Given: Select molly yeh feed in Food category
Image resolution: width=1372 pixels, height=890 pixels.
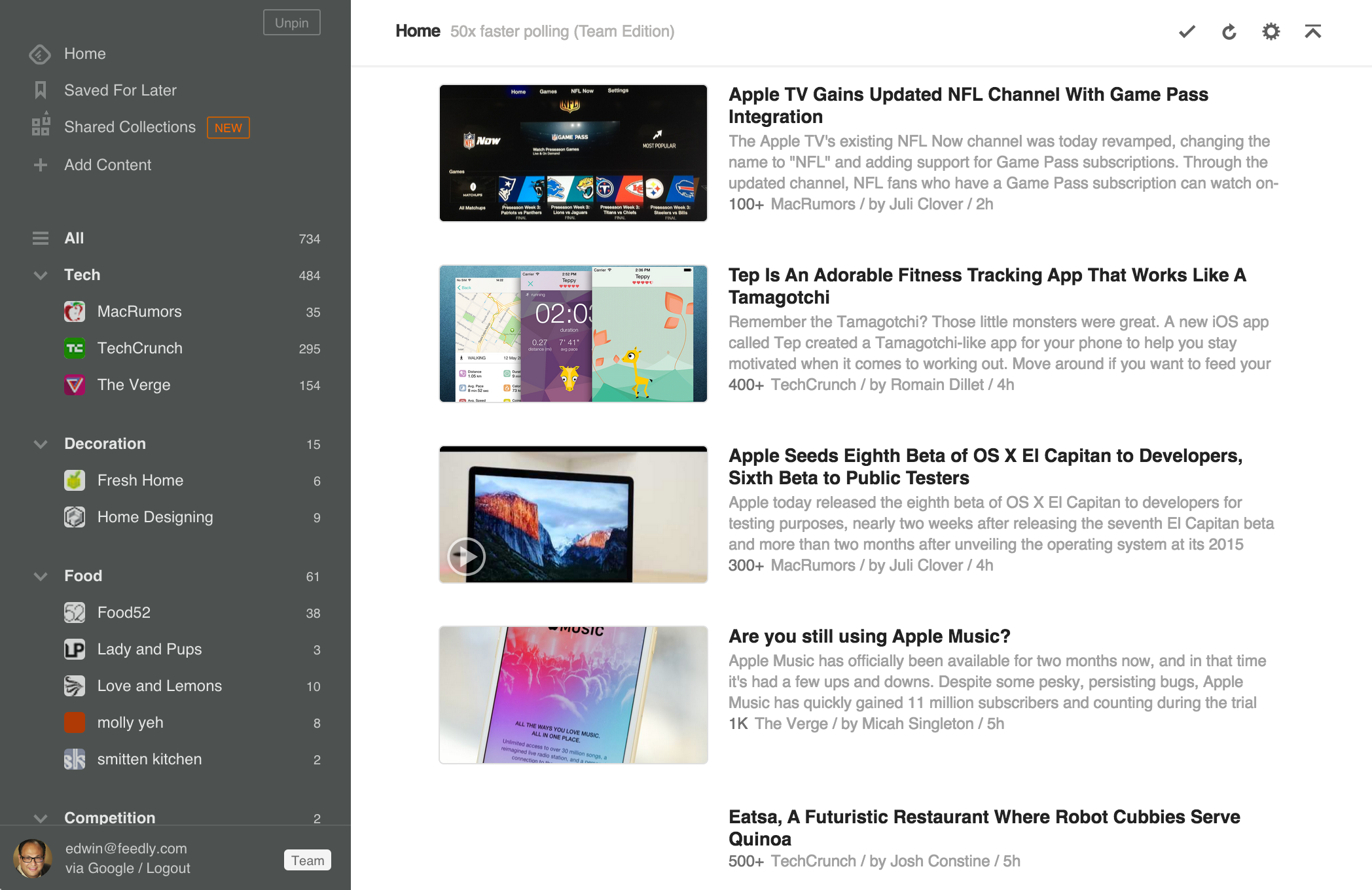Looking at the screenshot, I should (130, 722).
